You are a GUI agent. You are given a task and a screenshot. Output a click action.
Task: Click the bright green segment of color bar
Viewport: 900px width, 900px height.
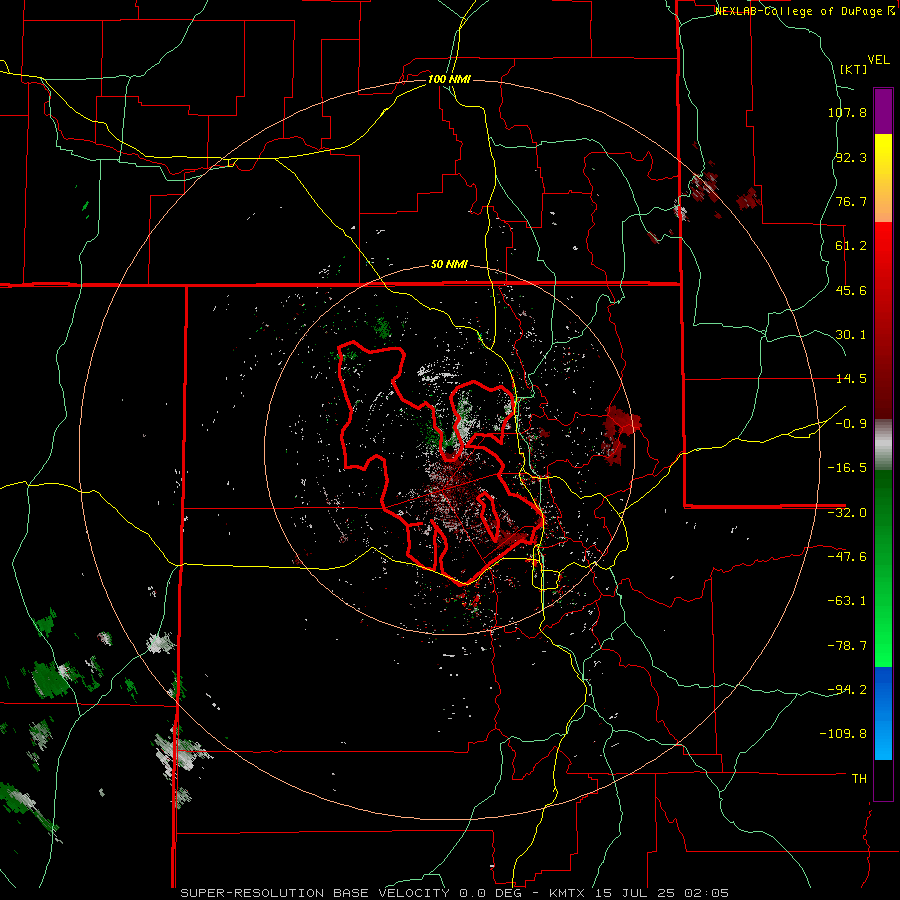tap(883, 568)
